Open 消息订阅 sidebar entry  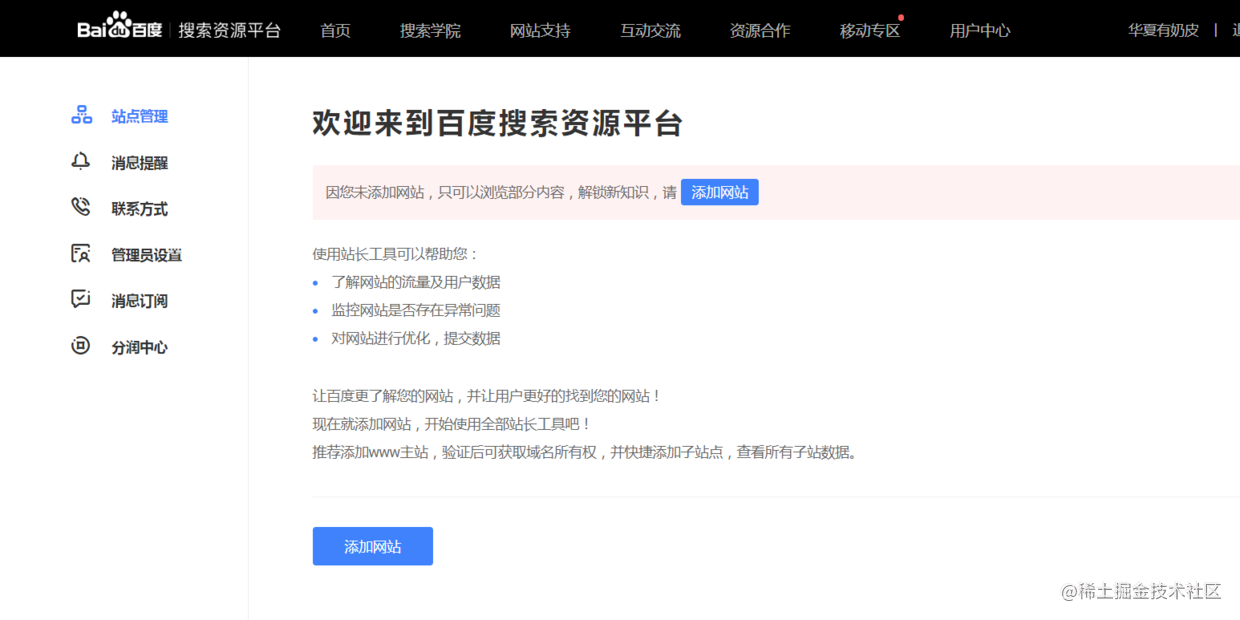click(x=140, y=301)
